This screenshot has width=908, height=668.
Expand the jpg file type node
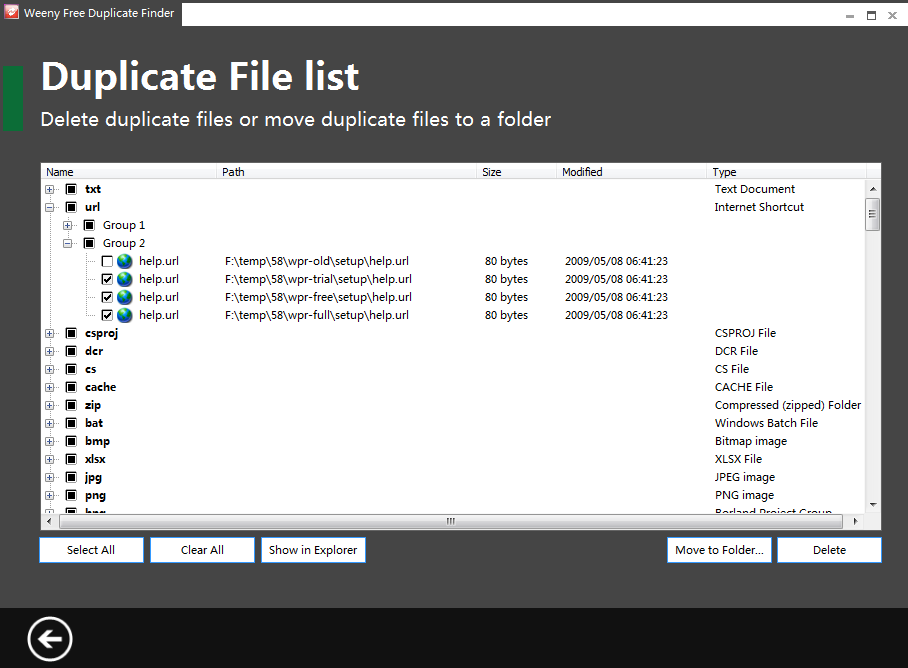(50, 478)
